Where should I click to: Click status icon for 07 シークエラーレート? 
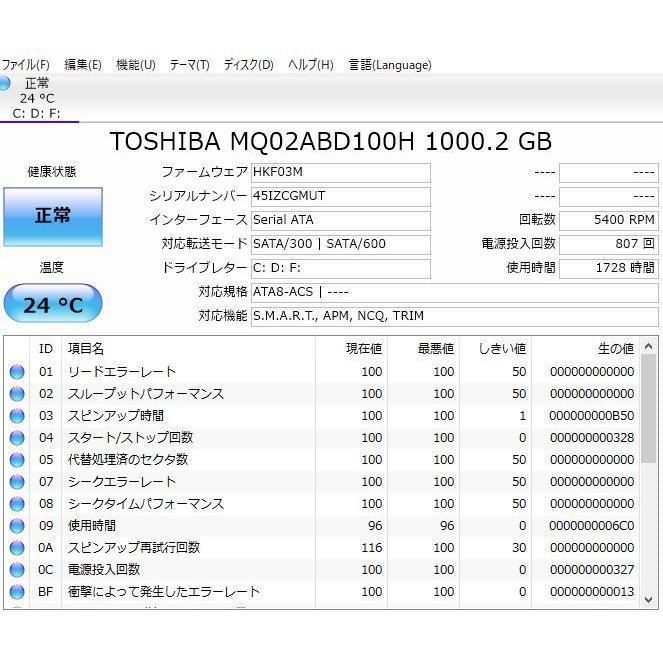[17, 482]
